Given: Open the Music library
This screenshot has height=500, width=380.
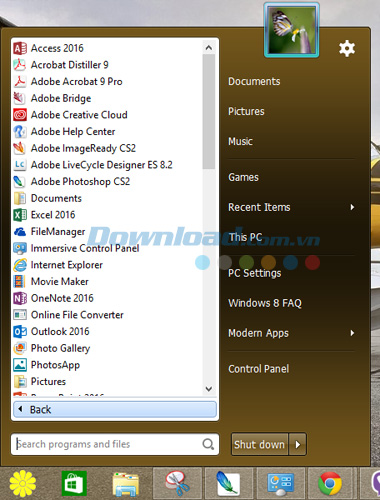Looking at the screenshot, I should (x=240, y=141).
